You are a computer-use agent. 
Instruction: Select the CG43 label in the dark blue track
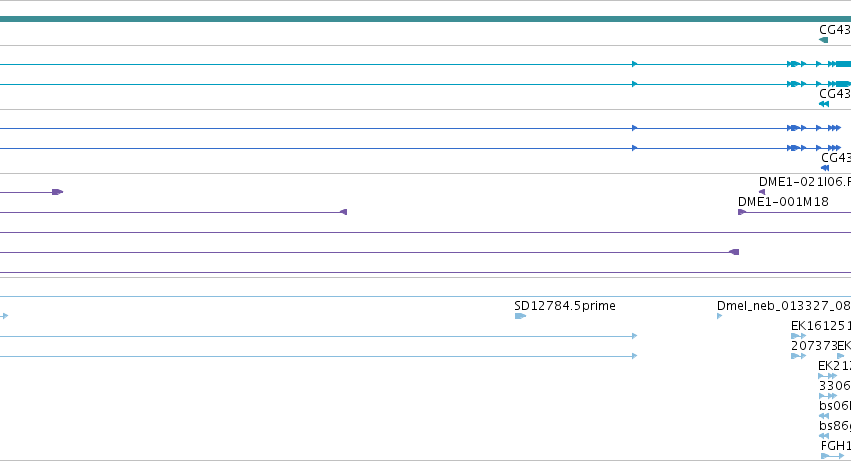pos(836,158)
